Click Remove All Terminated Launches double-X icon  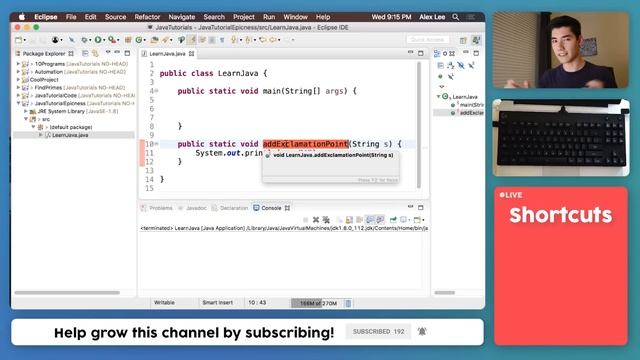click(326, 220)
